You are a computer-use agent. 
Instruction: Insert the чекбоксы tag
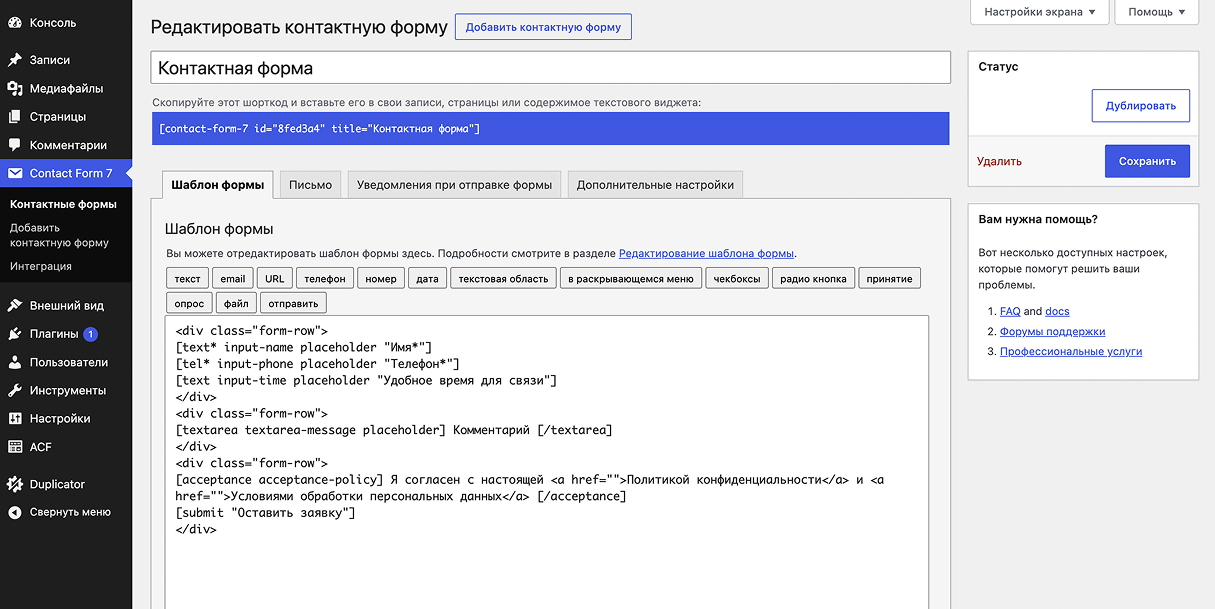pyautogui.click(x=737, y=278)
